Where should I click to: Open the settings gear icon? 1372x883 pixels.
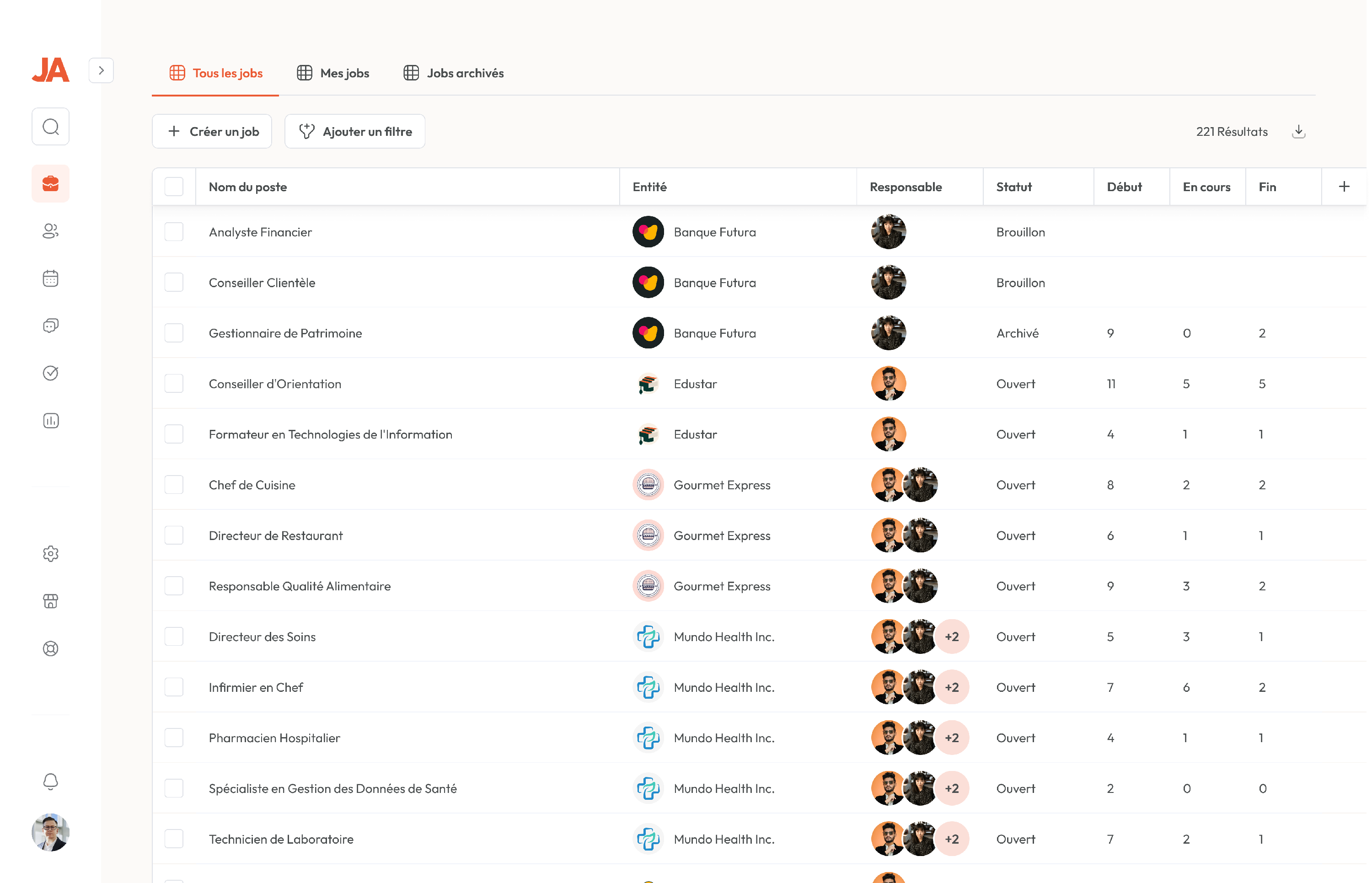(x=50, y=554)
